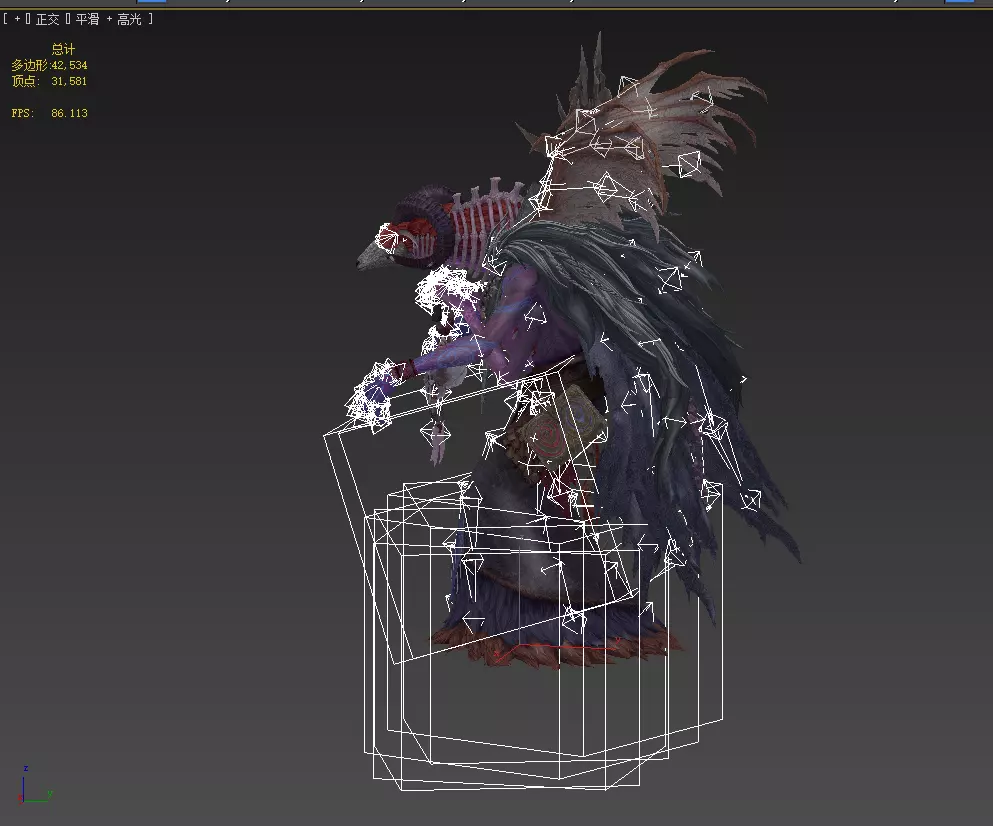Click the 总计 statistics heading
This screenshot has height=826, width=993.
click(x=63, y=49)
